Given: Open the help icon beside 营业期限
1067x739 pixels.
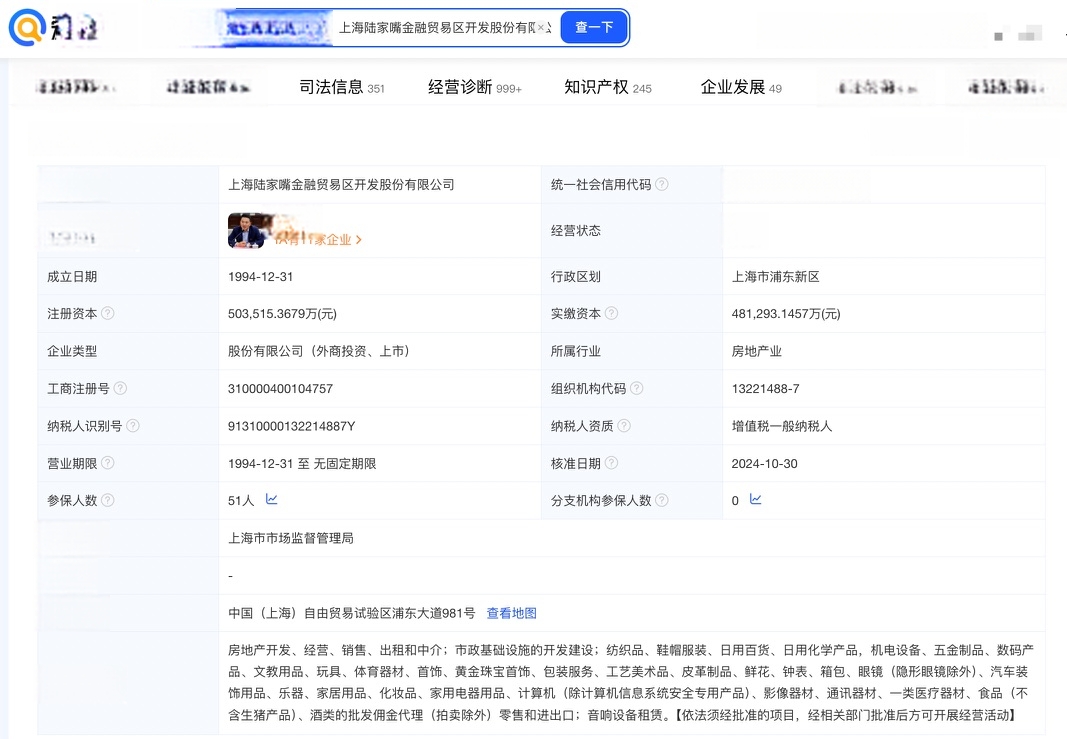Looking at the screenshot, I should pos(108,463).
